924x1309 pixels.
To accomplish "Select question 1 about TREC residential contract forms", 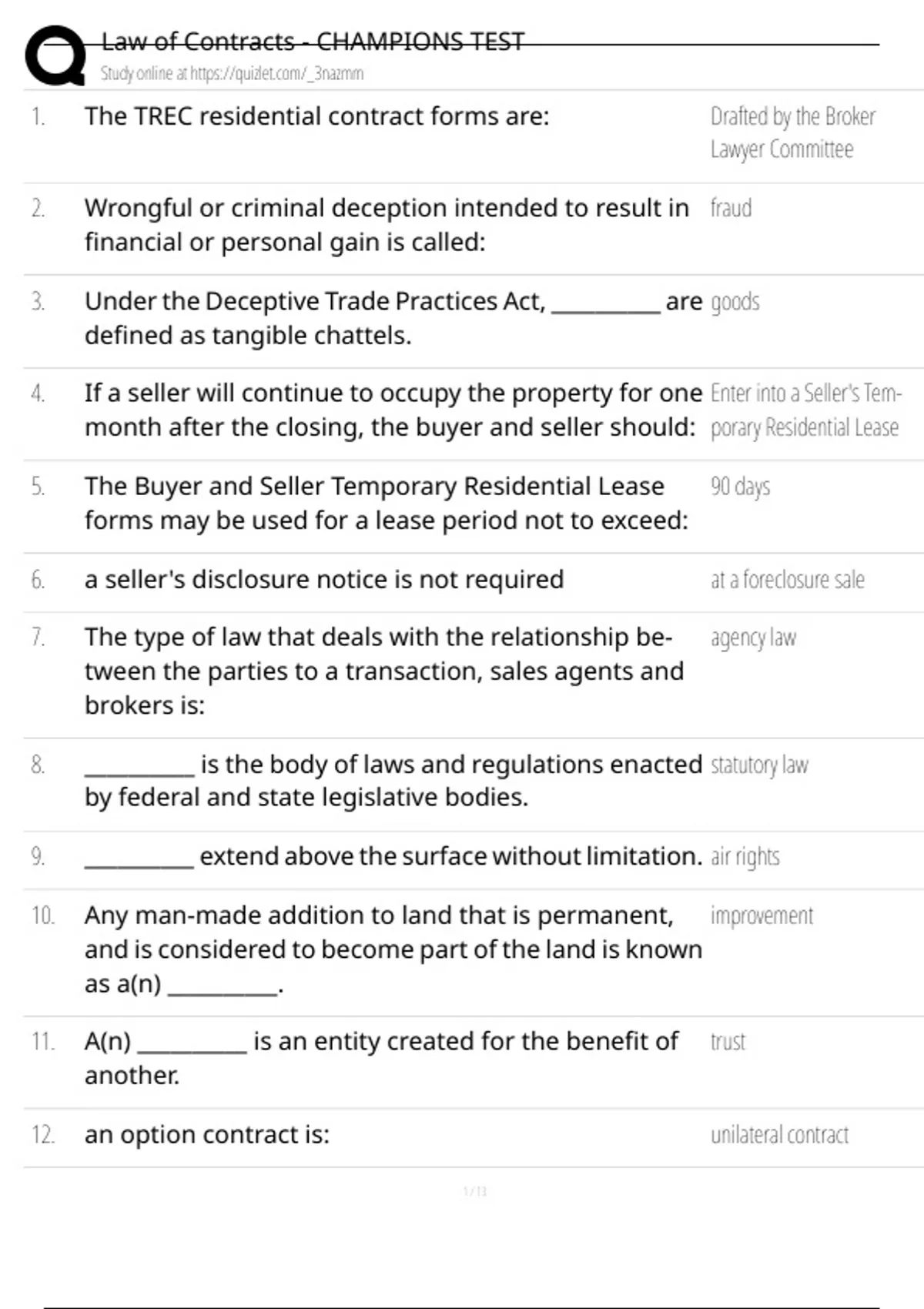I will click(316, 116).
